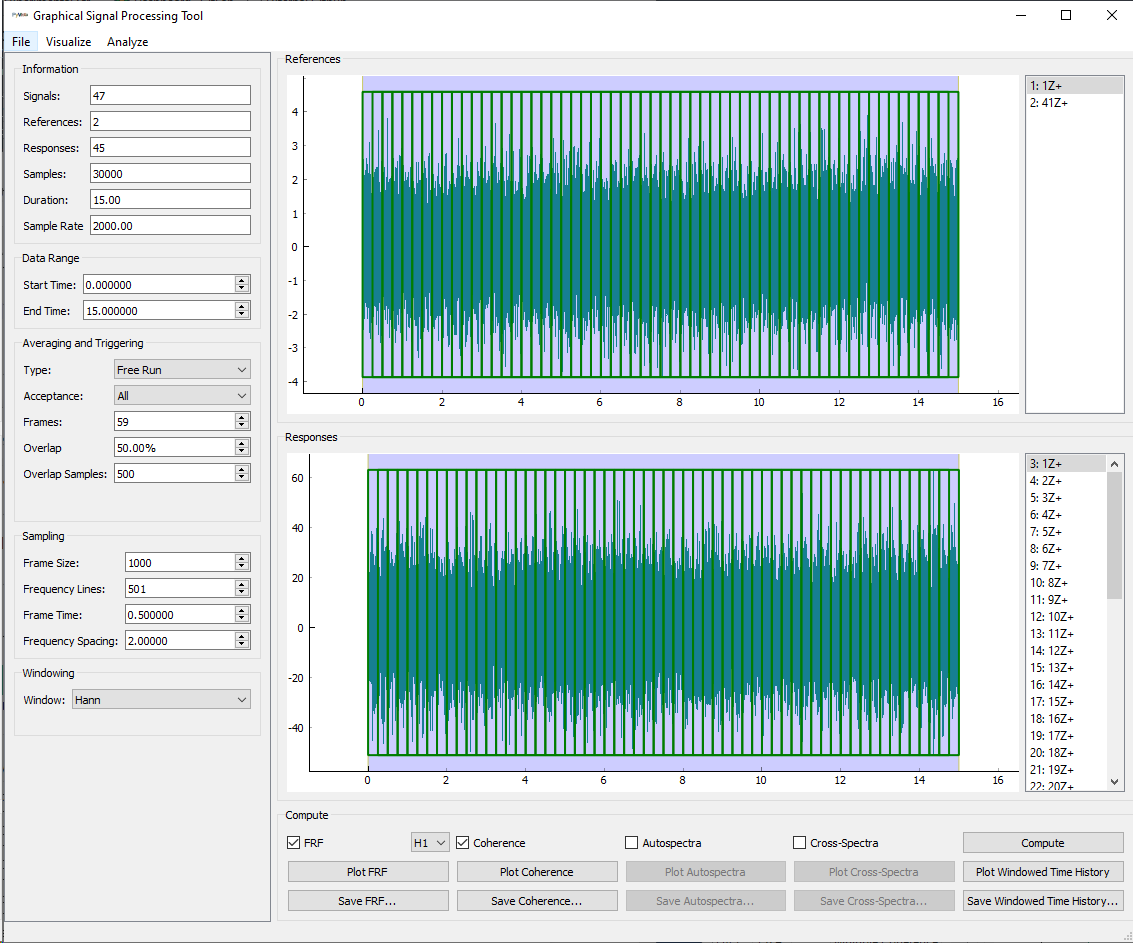Viewport: 1133px width, 943px height.
Task: Increase Frames count with up arrow
Action: [242, 418]
